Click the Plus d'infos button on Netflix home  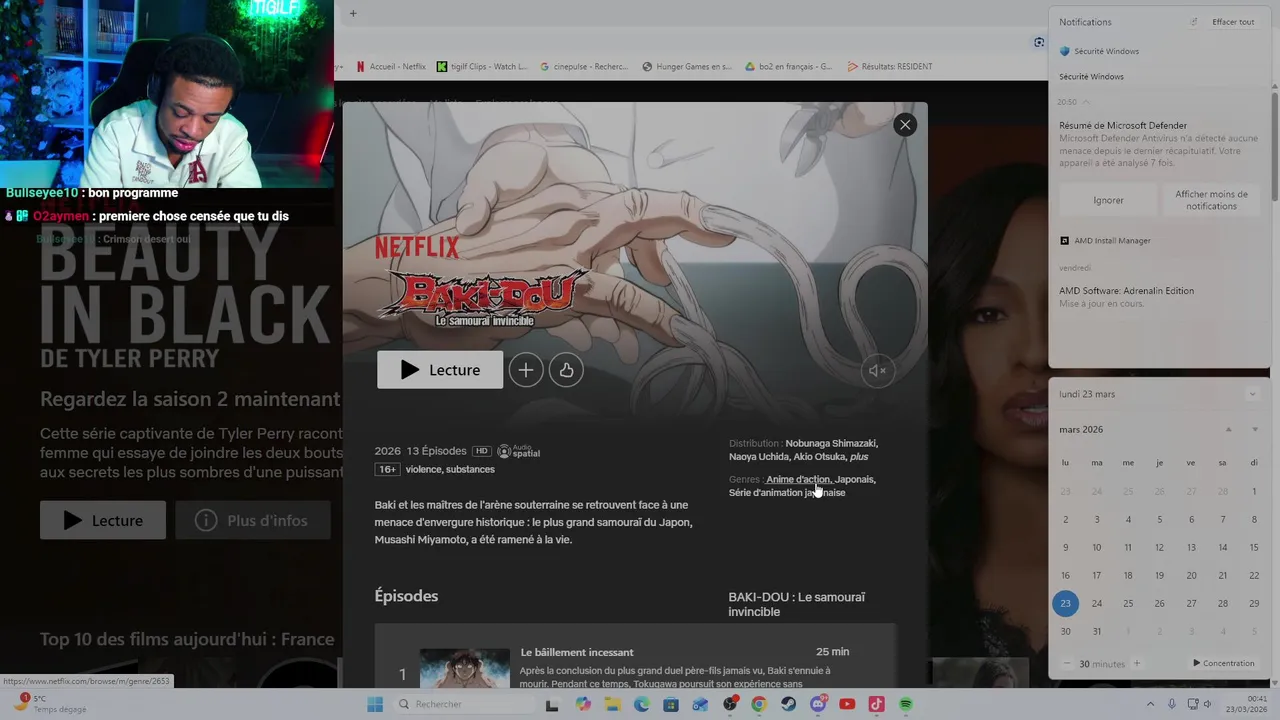coord(252,520)
